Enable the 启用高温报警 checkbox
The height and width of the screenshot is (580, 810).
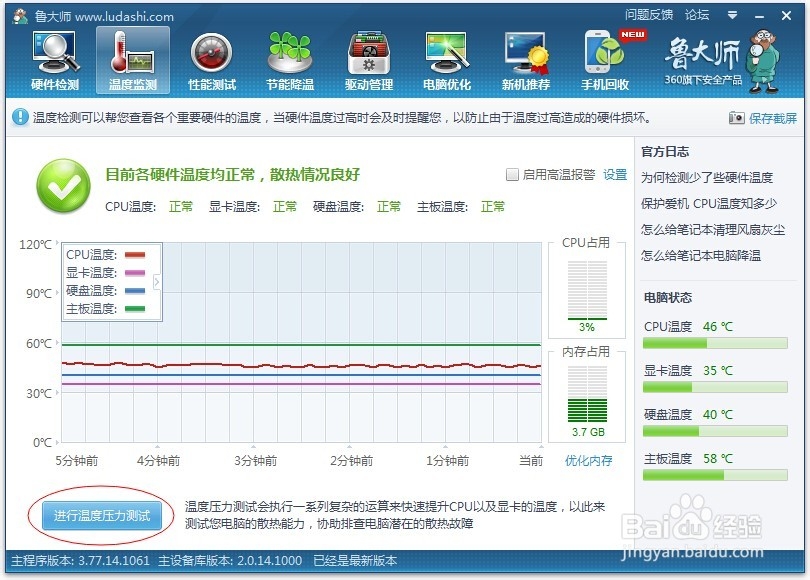pyautogui.click(x=512, y=175)
